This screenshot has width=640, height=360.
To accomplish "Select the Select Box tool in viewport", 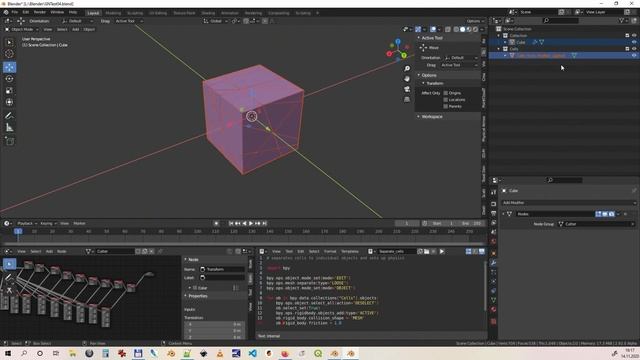I will tap(9, 42).
